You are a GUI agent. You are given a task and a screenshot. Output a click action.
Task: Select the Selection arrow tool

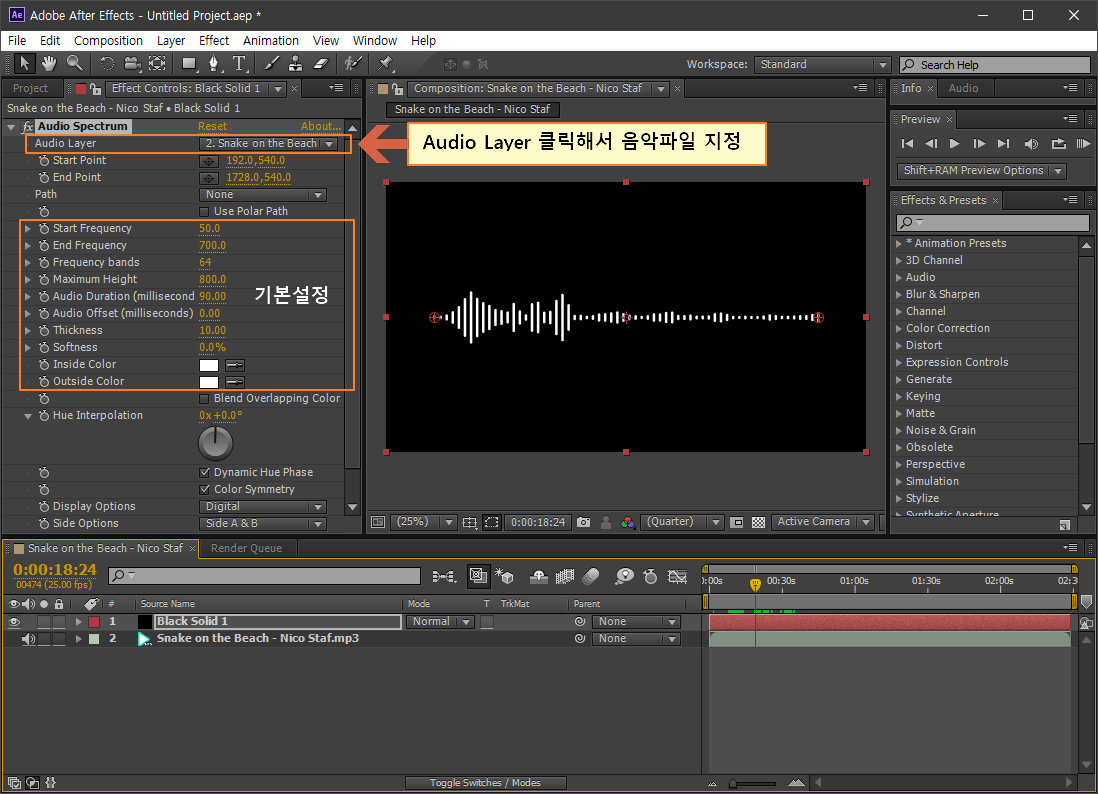pos(24,64)
